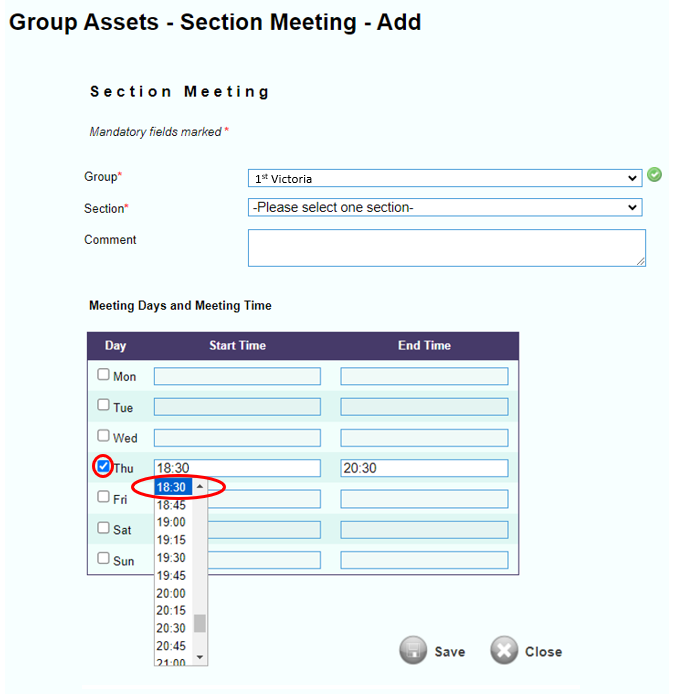Enable the Sat checkbox
The width and height of the screenshot is (684, 694).
coord(103,528)
